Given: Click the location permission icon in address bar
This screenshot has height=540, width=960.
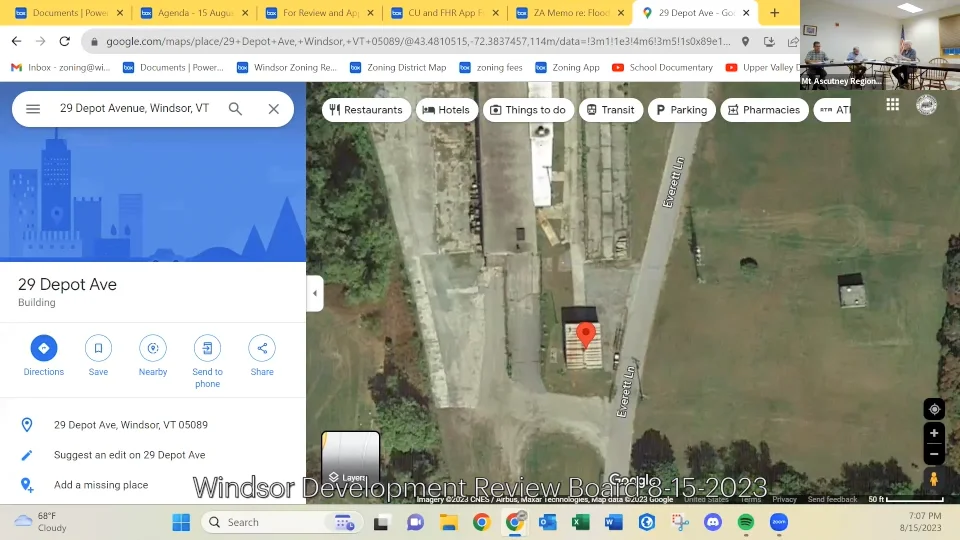Looking at the screenshot, I should coord(745,42).
